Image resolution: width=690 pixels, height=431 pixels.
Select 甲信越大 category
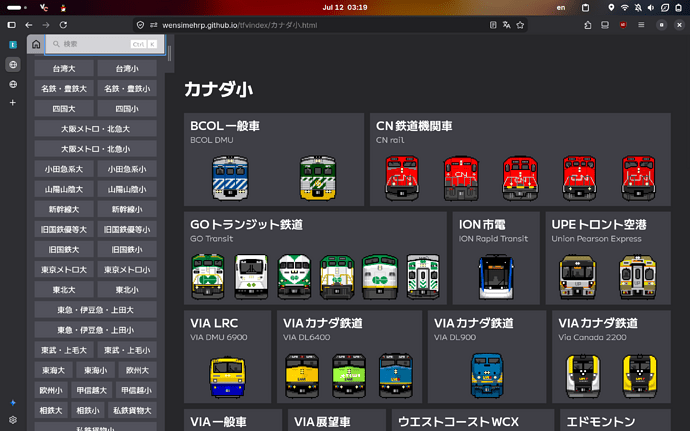[x=92, y=390]
